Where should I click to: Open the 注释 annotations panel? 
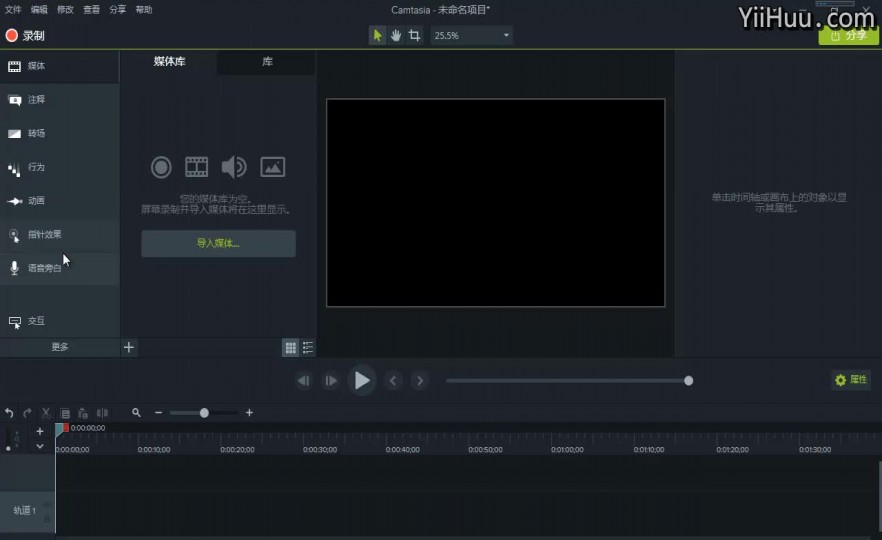tap(59, 100)
